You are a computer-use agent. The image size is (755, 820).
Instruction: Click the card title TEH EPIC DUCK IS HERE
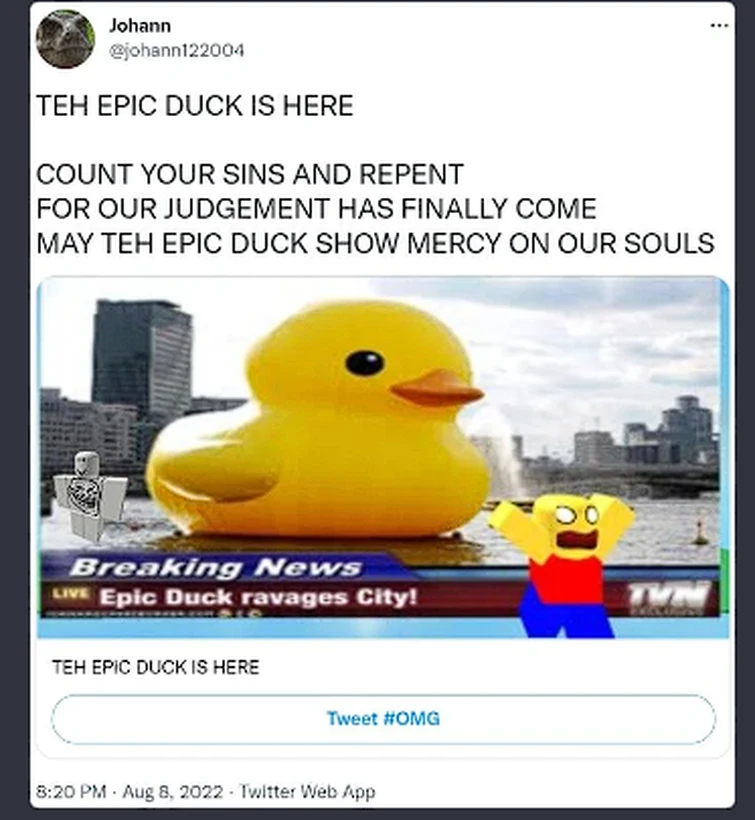pyautogui.click(x=156, y=667)
